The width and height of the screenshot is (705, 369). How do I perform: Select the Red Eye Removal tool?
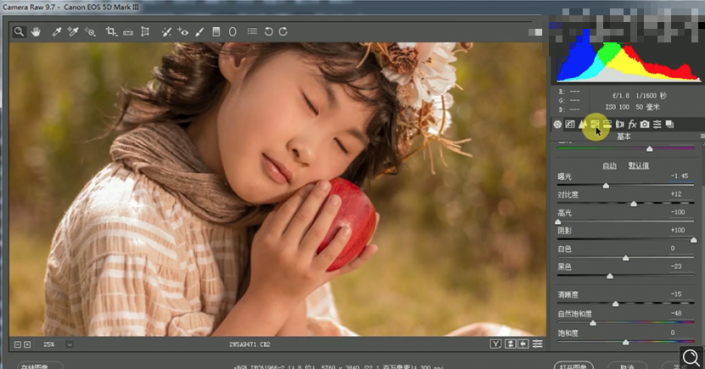point(183,31)
